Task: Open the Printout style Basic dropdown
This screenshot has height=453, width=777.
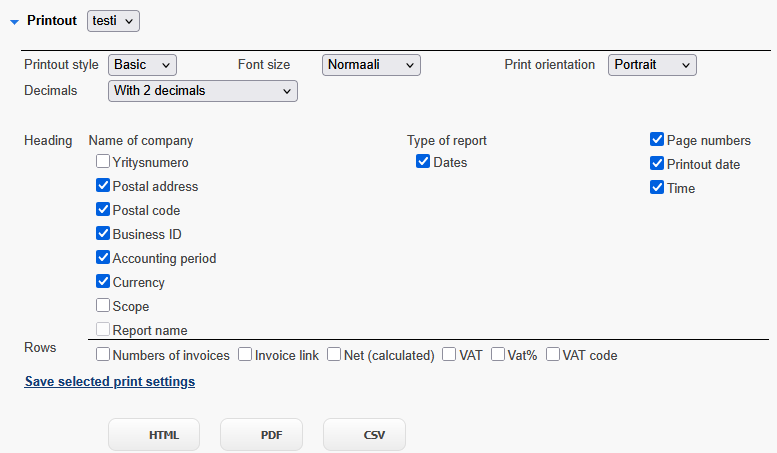Action: pyautogui.click(x=142, y=65)
